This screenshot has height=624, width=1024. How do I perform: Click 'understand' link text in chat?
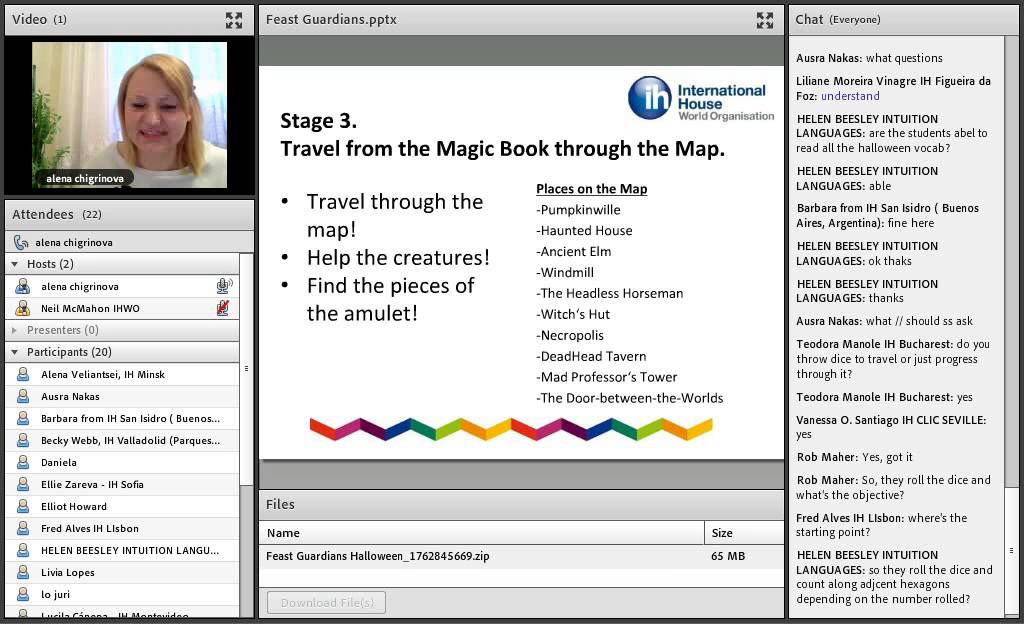coord(850,96)
